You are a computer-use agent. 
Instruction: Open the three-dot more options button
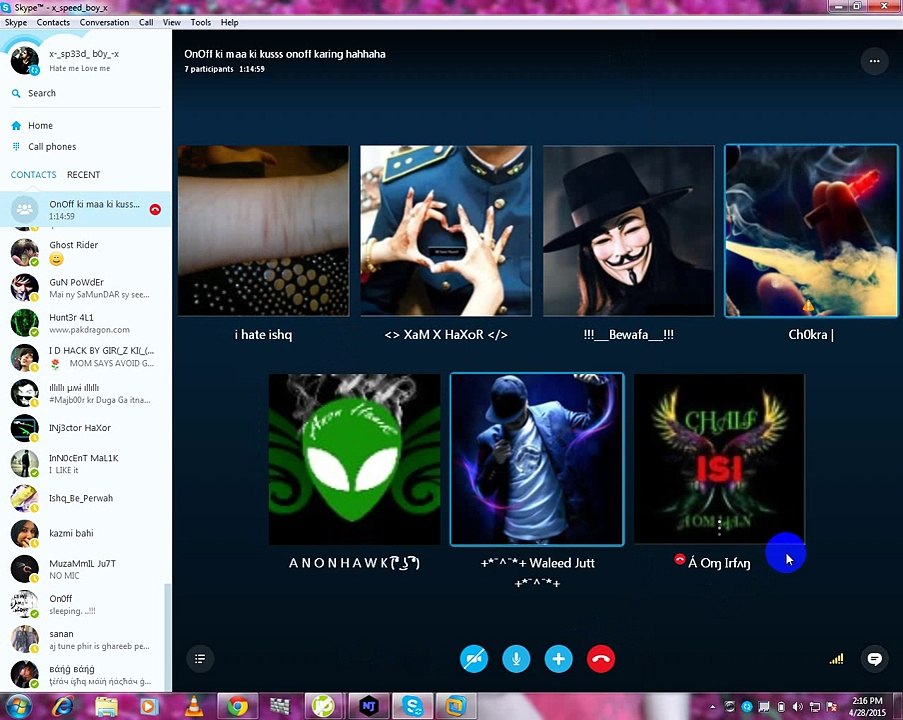pos(874,61)
